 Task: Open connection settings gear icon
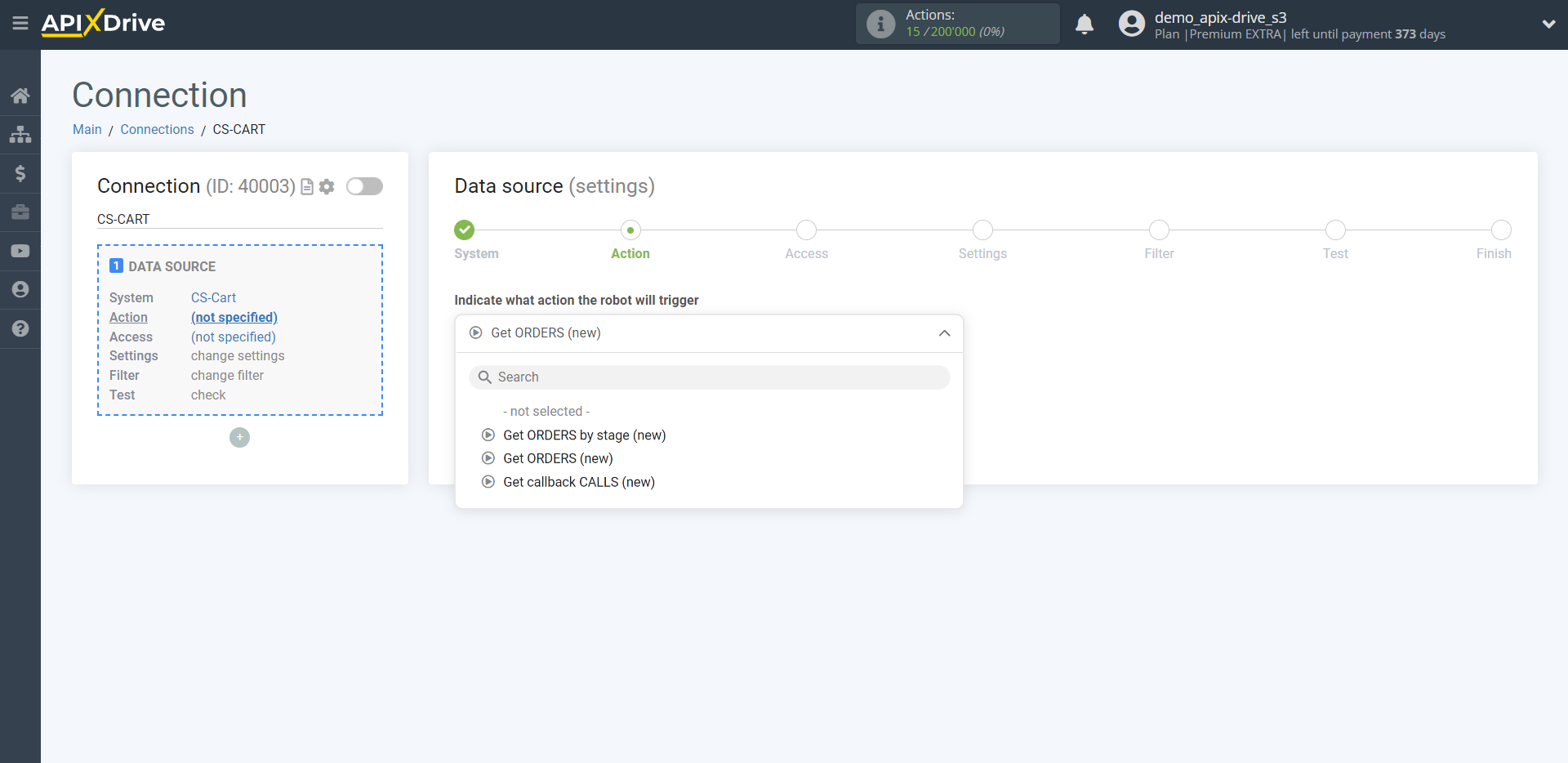(327, 187)
